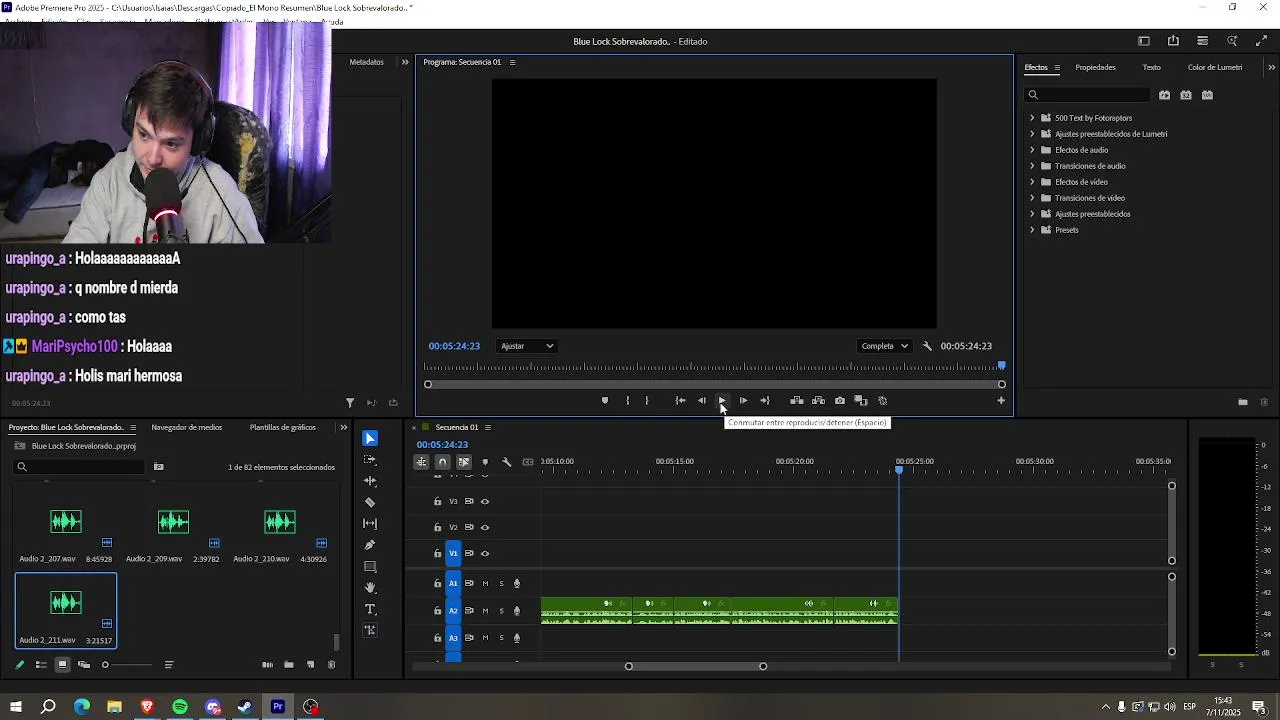Expand the Efectos de vídeo folder
The height and width of the screenshot is (720, 1280).
1032,182
